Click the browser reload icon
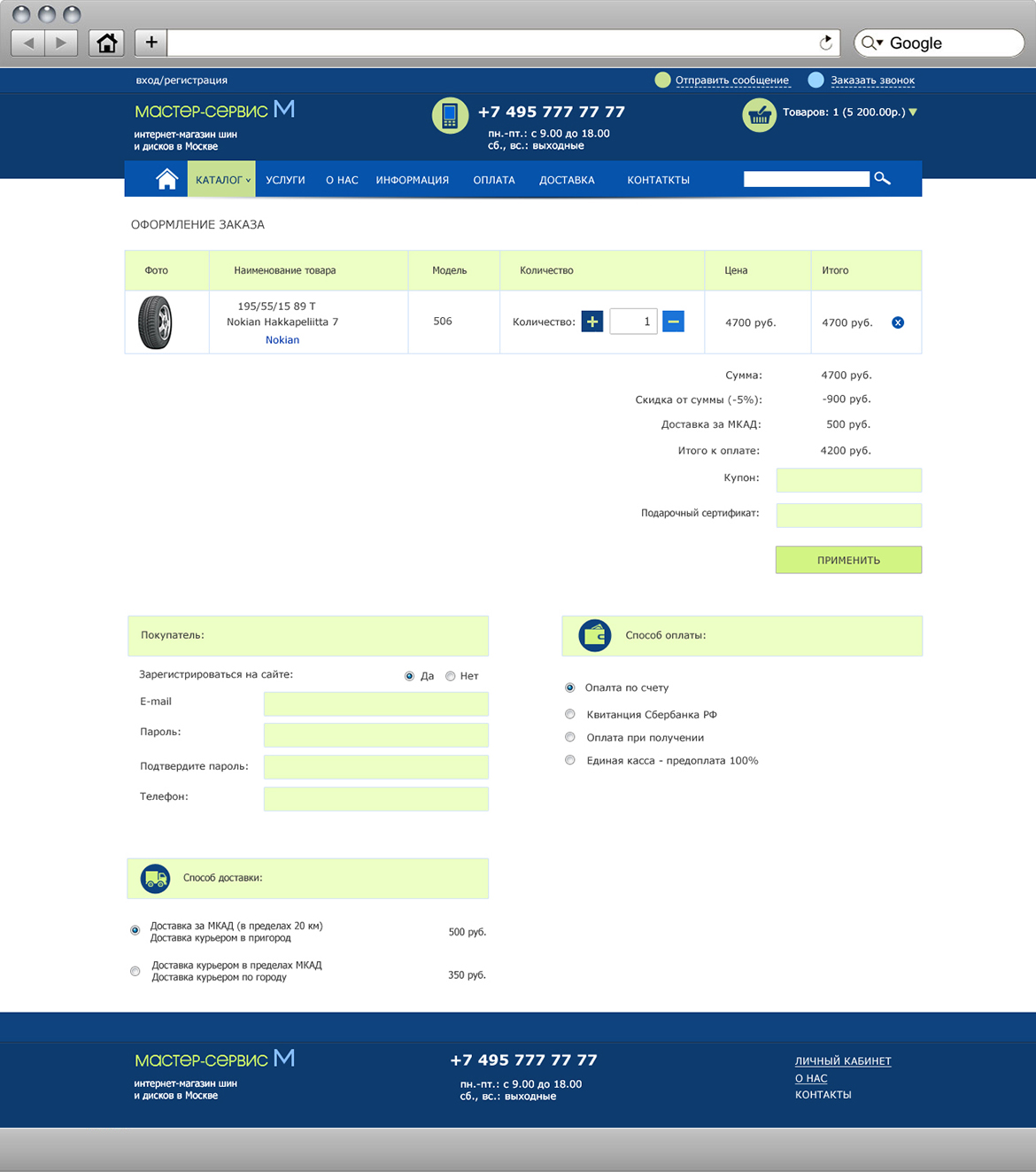This screenshot has height=1172, width=1036. (x=825, y=43)
